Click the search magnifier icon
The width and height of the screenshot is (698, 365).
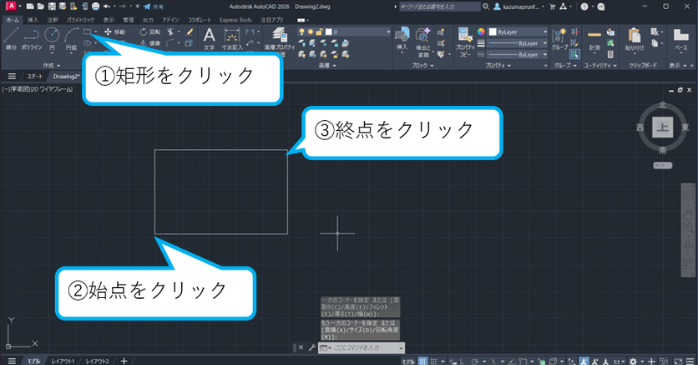486,6
